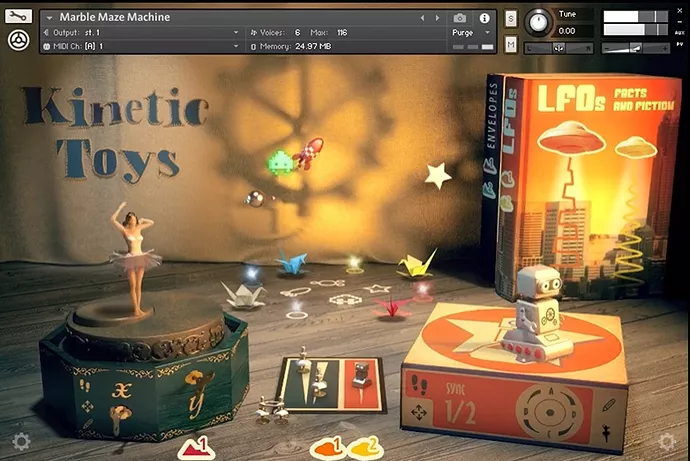This screenshot has width=690, height=461.
Task: Click the camera snapshot icon
Action: (x=460, y=18)
